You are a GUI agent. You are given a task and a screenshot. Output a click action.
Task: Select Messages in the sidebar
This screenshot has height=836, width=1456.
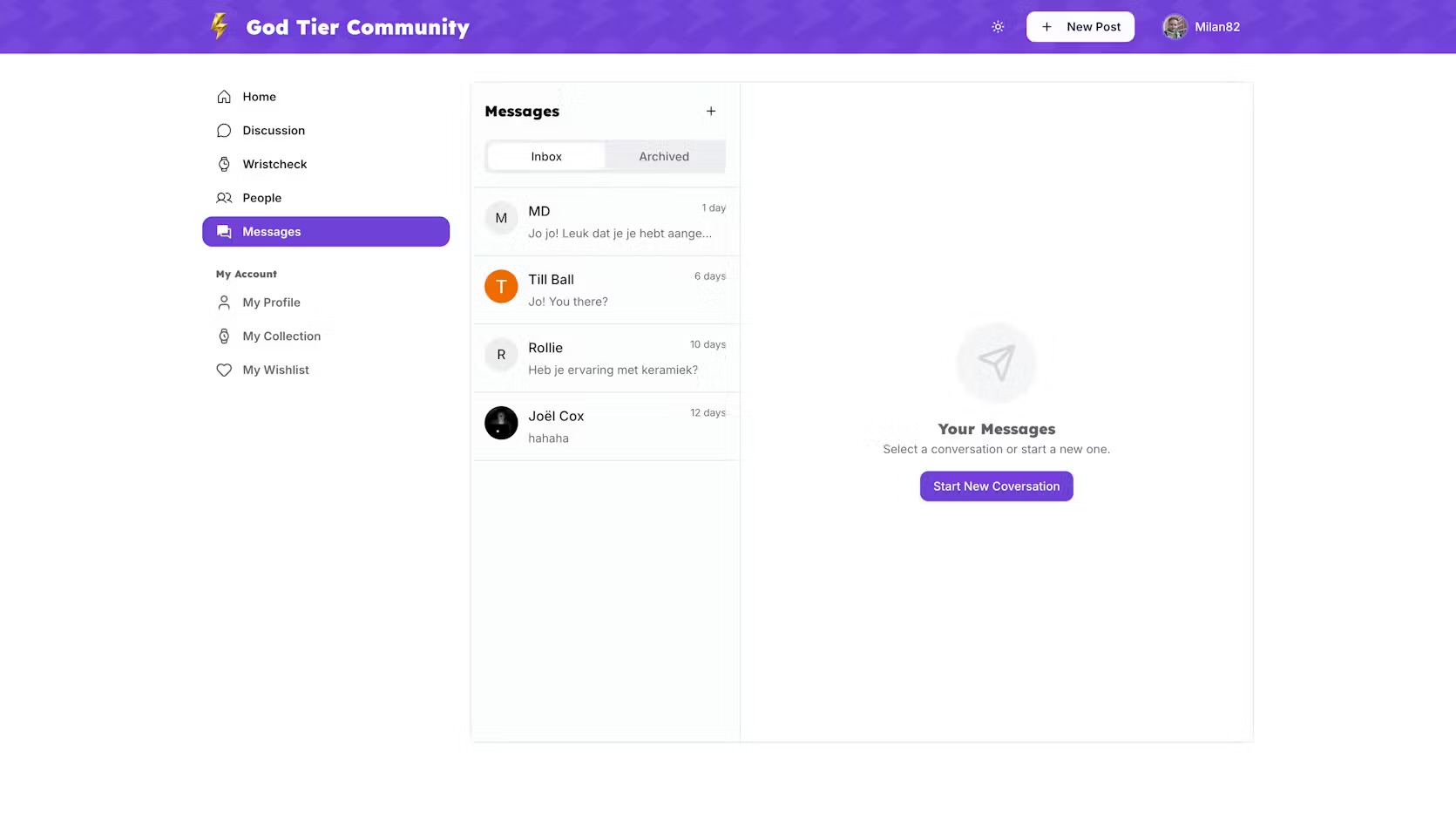(x=326, y=232)
